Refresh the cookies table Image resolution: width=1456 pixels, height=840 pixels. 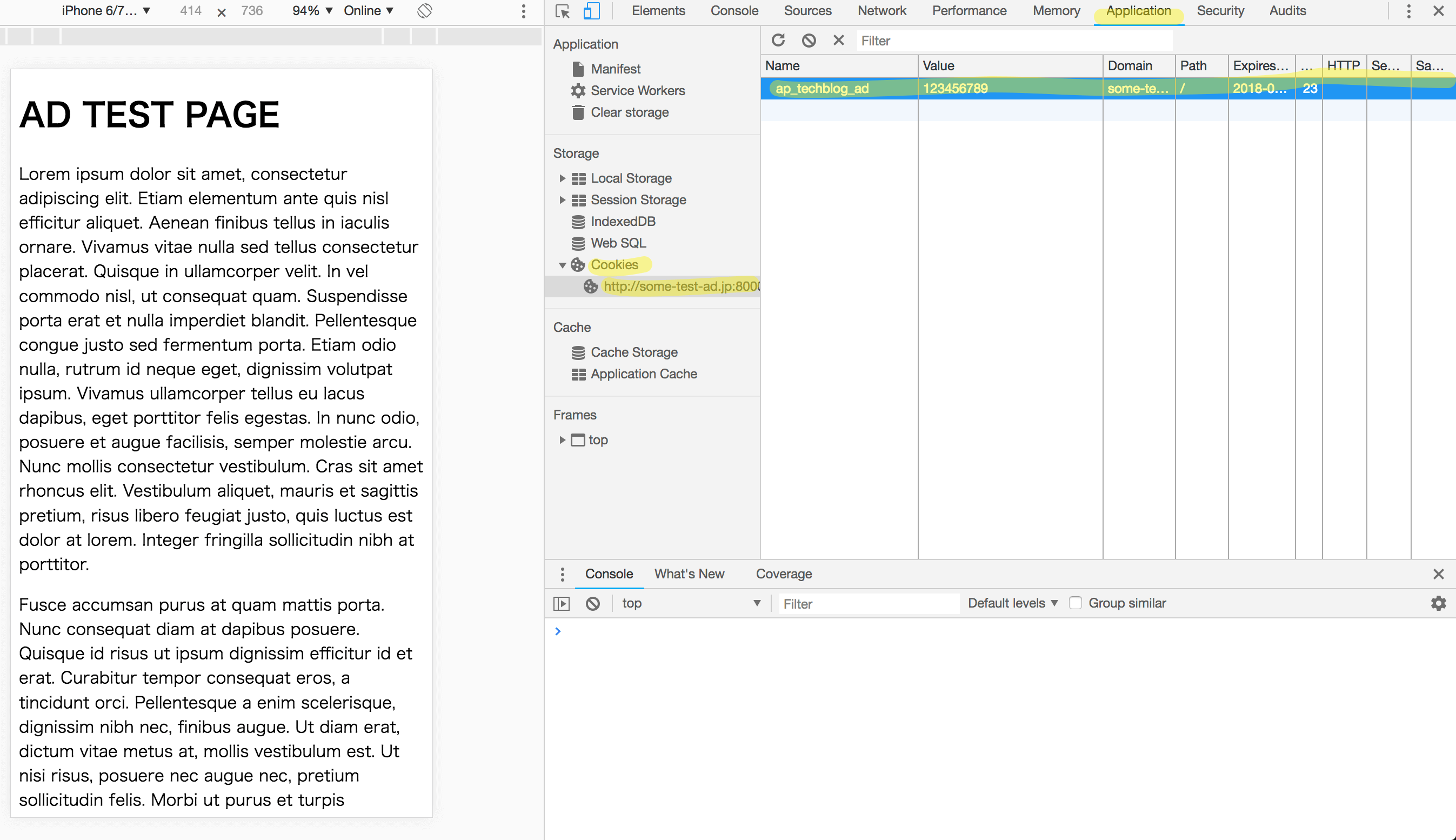778,41
